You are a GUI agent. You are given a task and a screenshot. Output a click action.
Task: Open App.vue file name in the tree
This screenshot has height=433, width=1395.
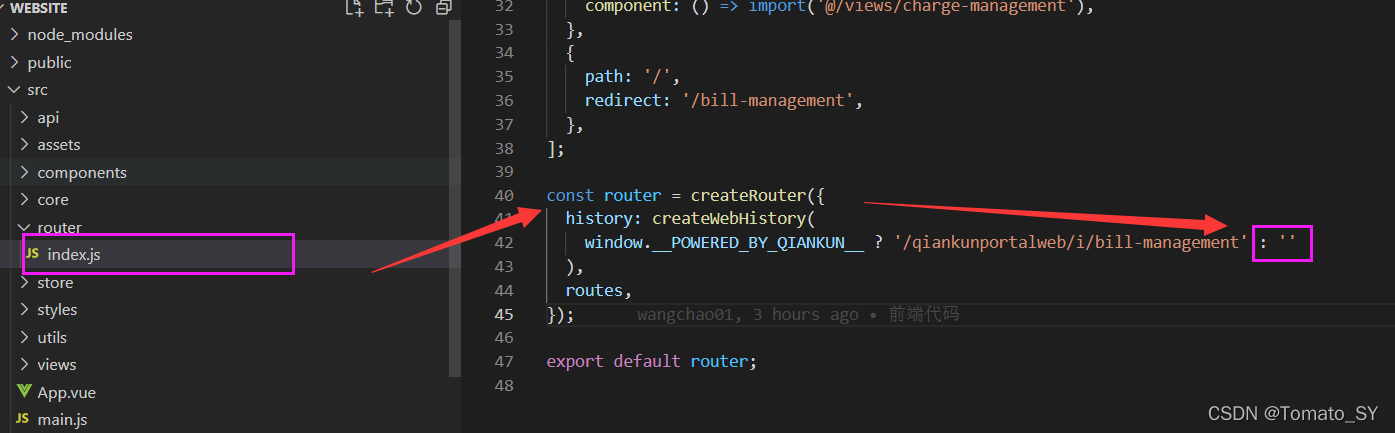pos(67,393)
